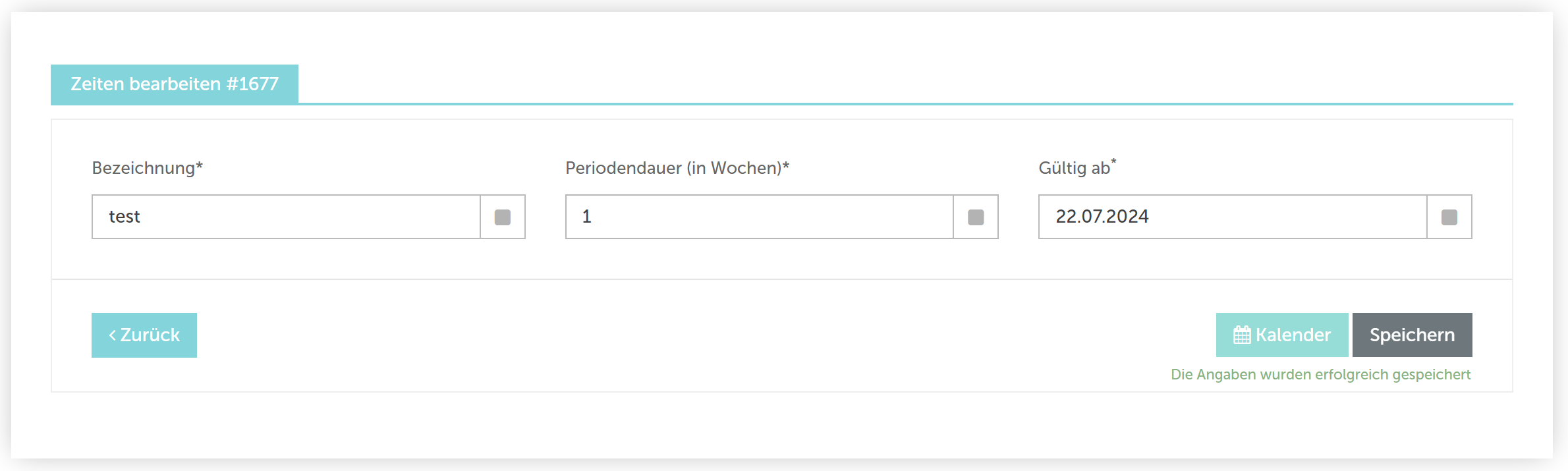
Task: Click the grey square icon next to Periodendauer field
Action: [976, 217]
